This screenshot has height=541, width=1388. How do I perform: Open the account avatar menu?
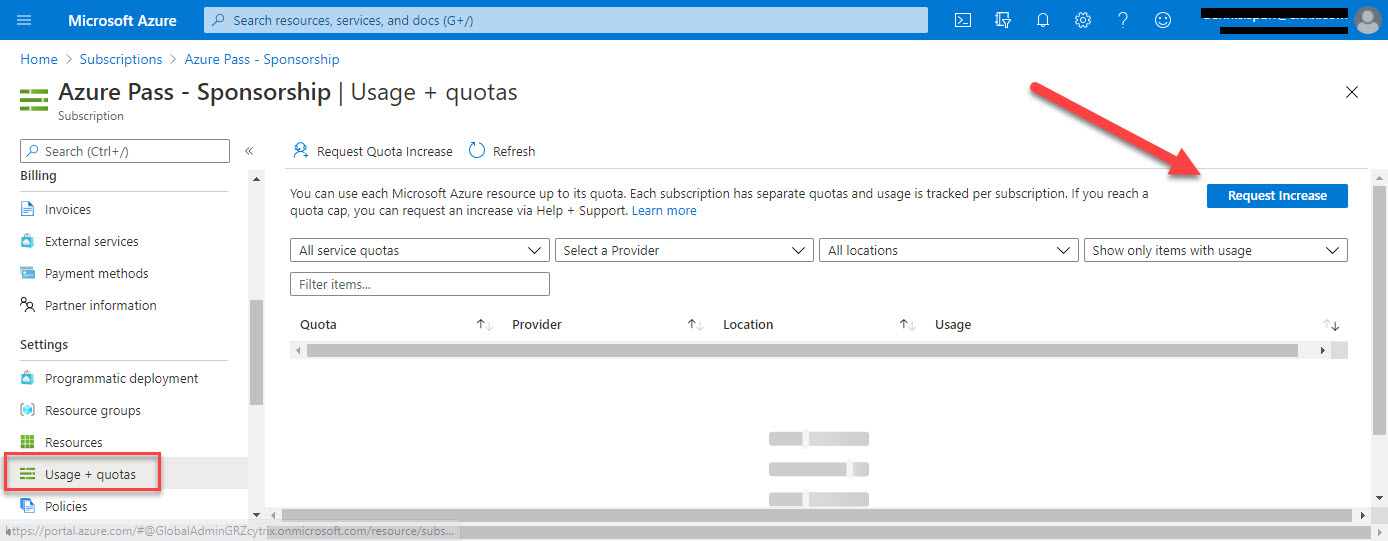point(1367,20)
